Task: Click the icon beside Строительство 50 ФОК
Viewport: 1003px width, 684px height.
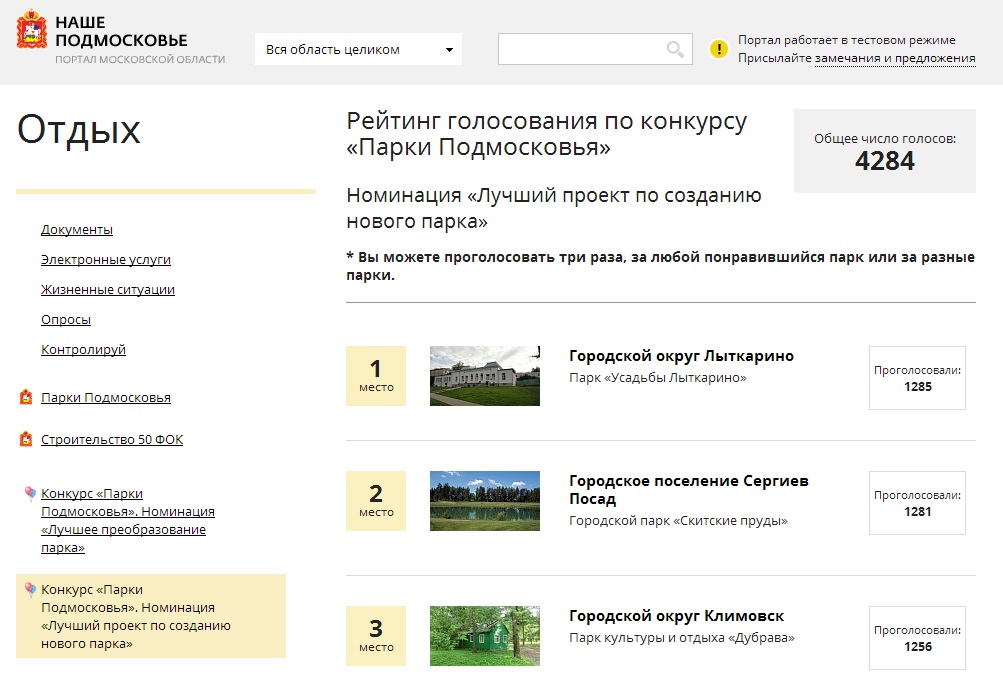Action: tap(26, 440)
